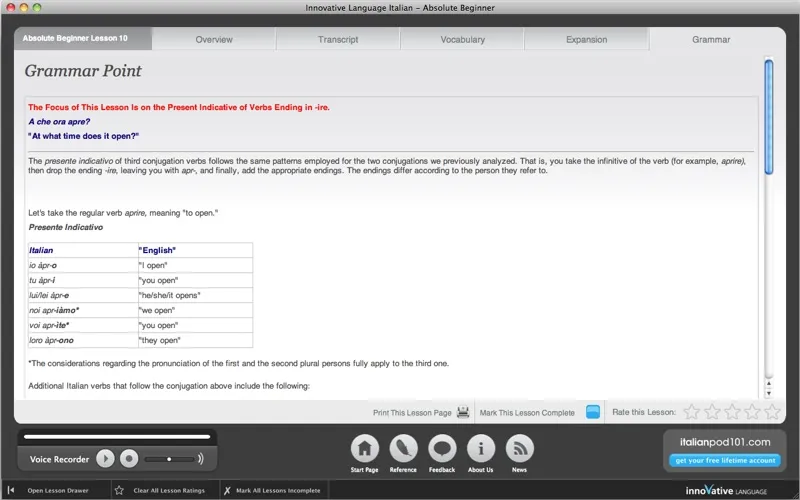800x500 pixels.
Task: Rate the lesson with the fifth star
Action: click(x=772, y=412)
